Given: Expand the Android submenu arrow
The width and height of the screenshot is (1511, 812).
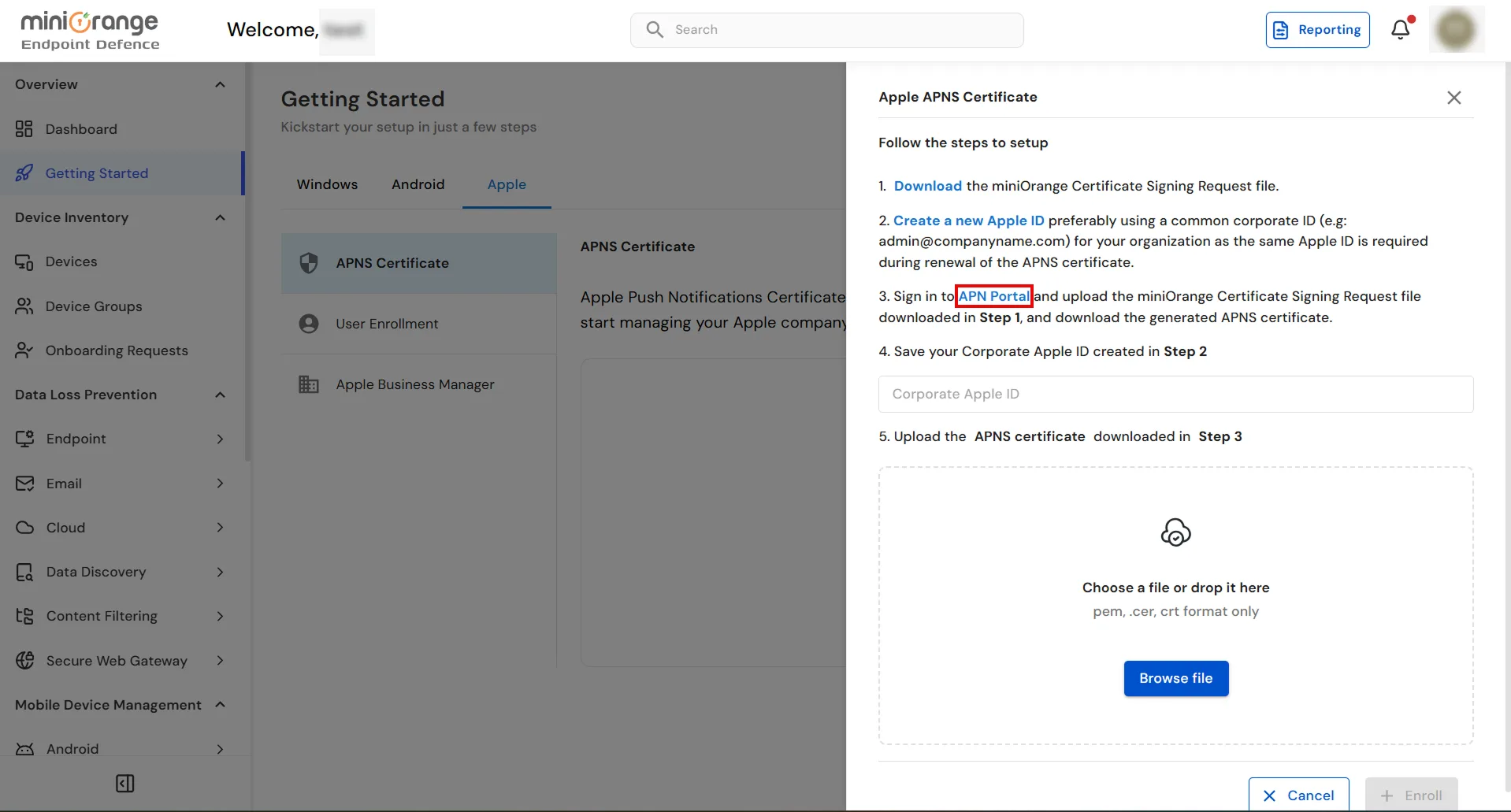Looking at the screenshot, I should (221, 748).
